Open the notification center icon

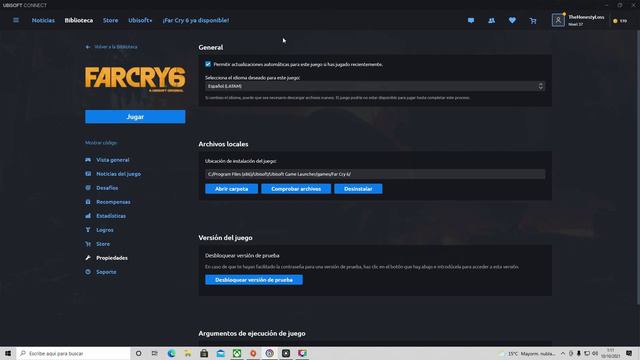tap(629, 353)
